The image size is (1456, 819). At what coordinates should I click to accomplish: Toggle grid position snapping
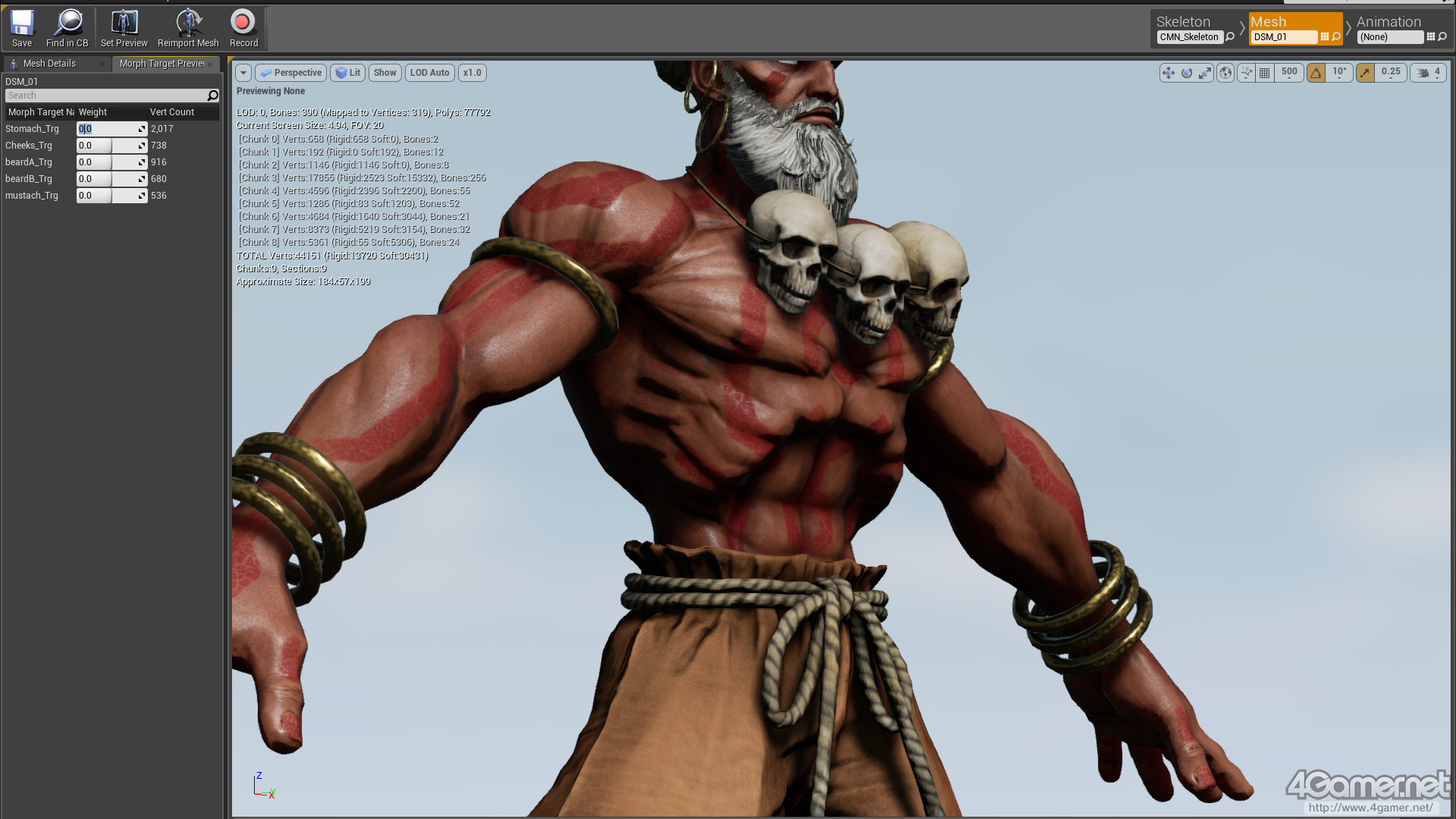point(1264,73)
